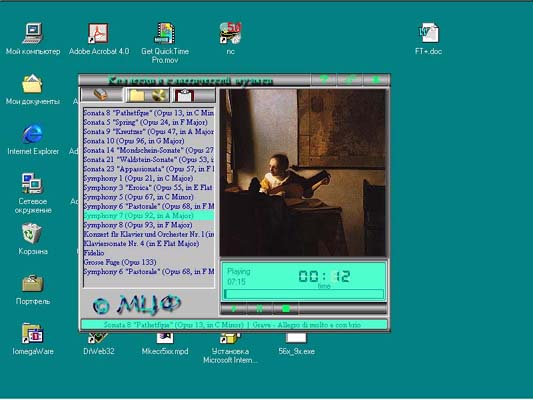
Task: Open the book tab icon
Action: click(x=102, y=94)
